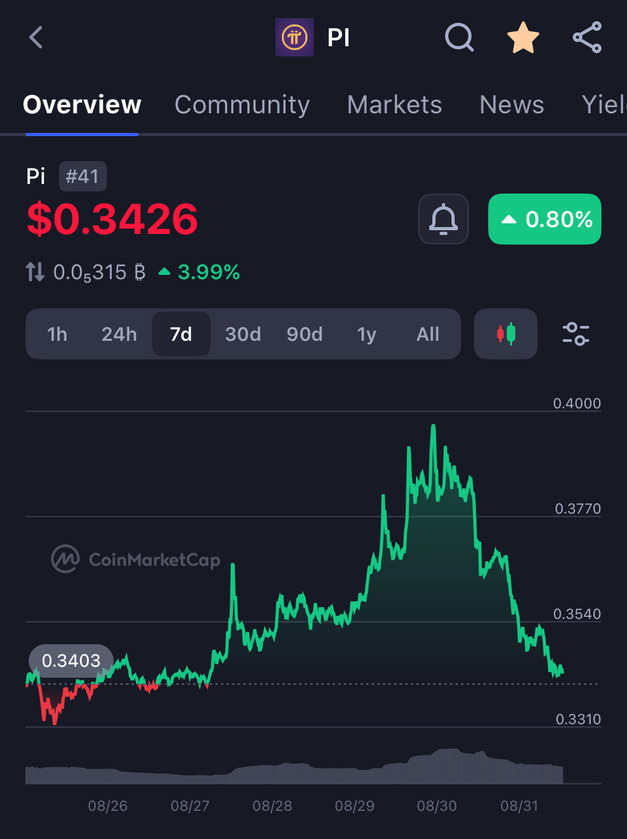
Task: Open the Markets tab
Action: pos(394,104)
